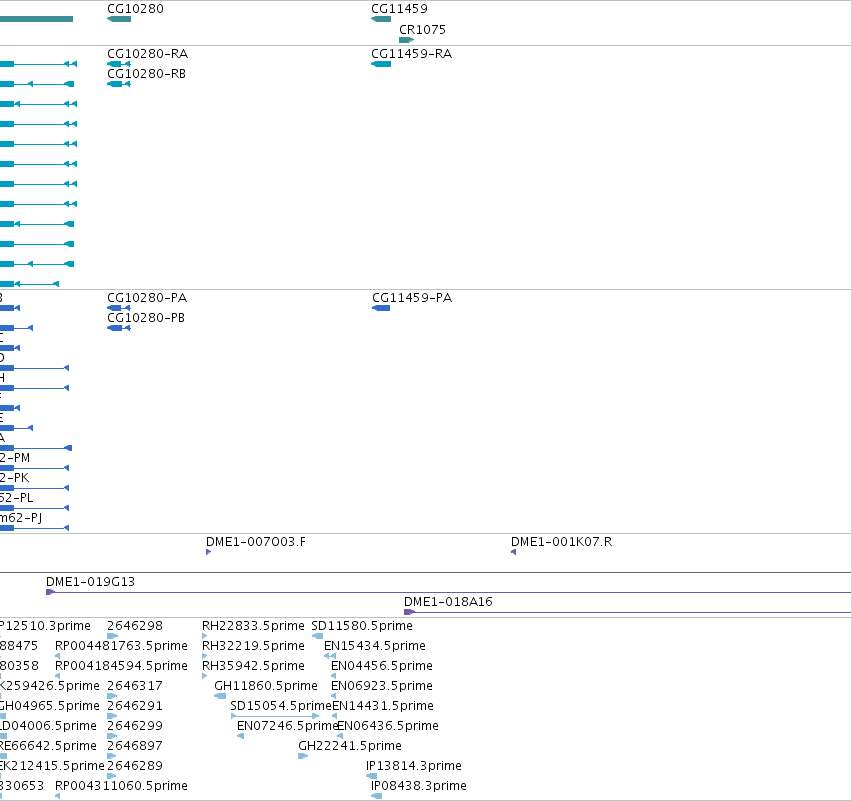Click the CG11459 gene label

point(399,9)
